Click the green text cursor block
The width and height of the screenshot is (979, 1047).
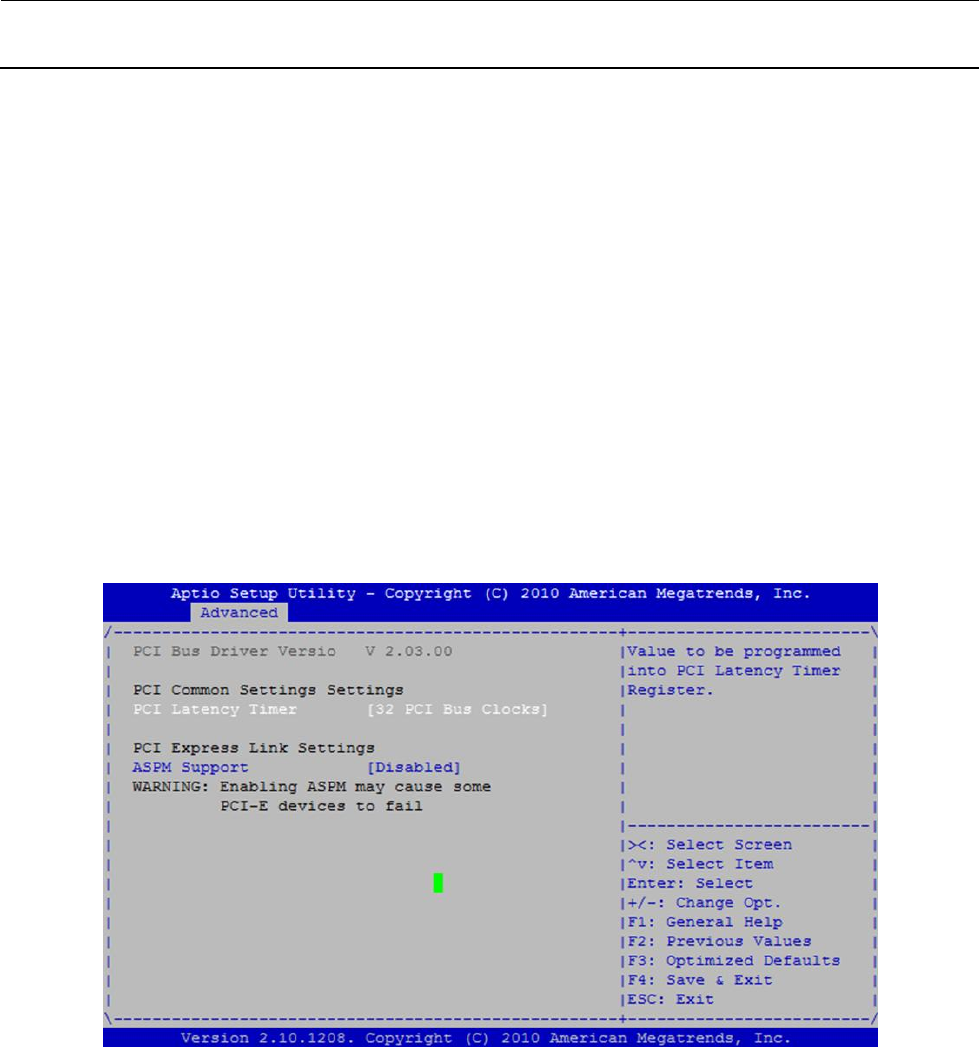pyautogui.click(x=438, y=883)
